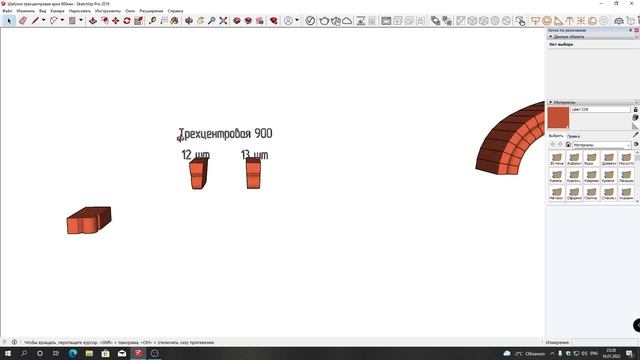Open the Shape tool dropdown arrow

pos(81,20)
